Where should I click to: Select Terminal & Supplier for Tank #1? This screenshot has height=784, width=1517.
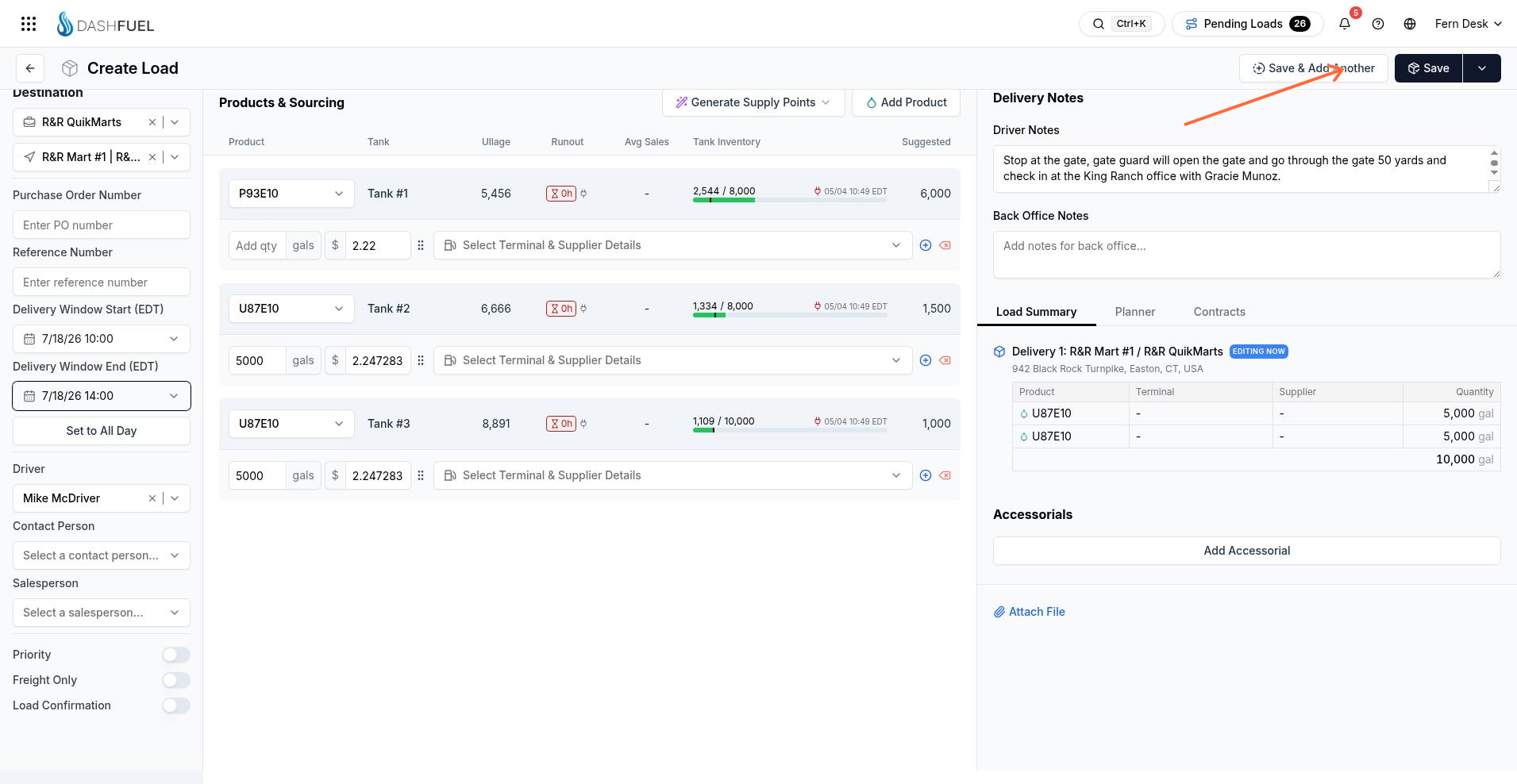[x=673, y=245]
